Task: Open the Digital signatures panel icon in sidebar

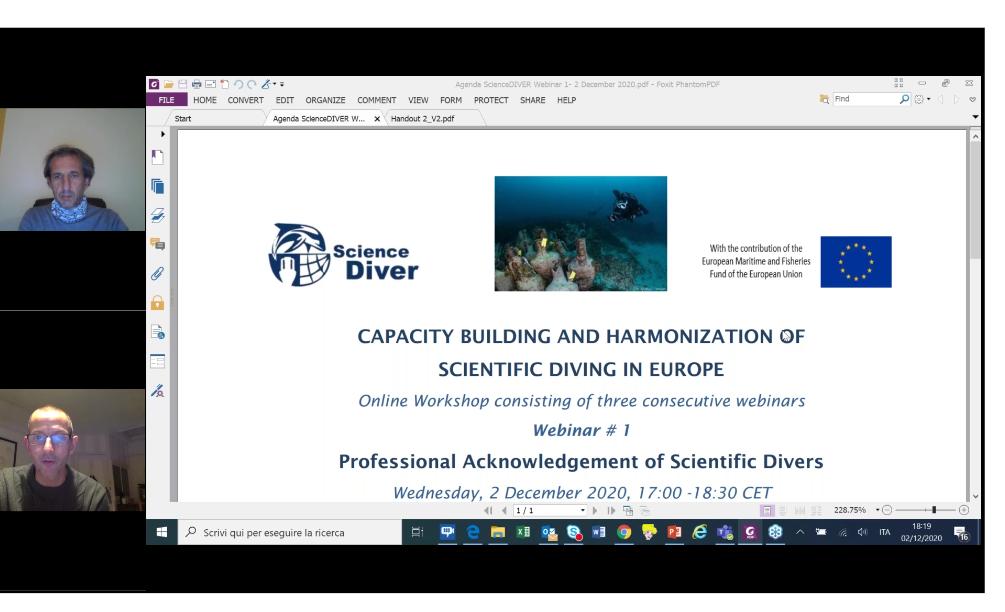Action: (158, 332)
